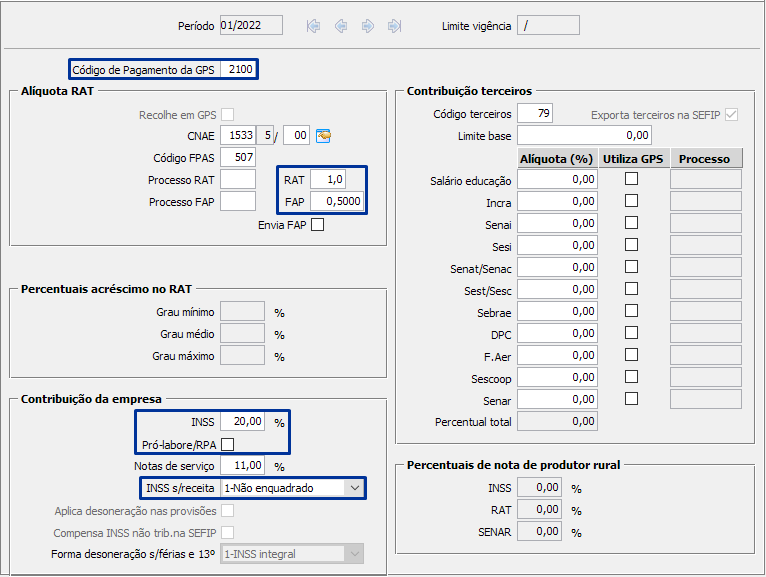The height and width of the screenshot is (577, 766).
Task: Click the Notas de serviço percentage field
Action: pos(242,466)
